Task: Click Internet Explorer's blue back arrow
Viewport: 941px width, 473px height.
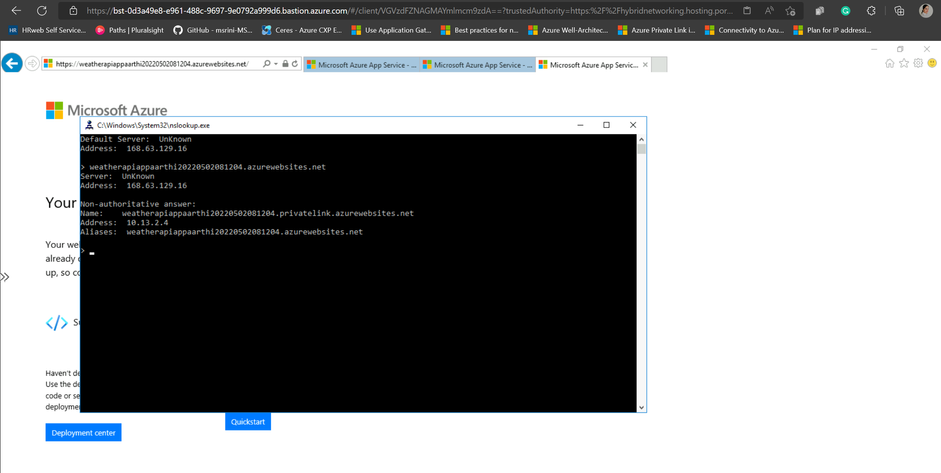Action: [x=12, y=63]
